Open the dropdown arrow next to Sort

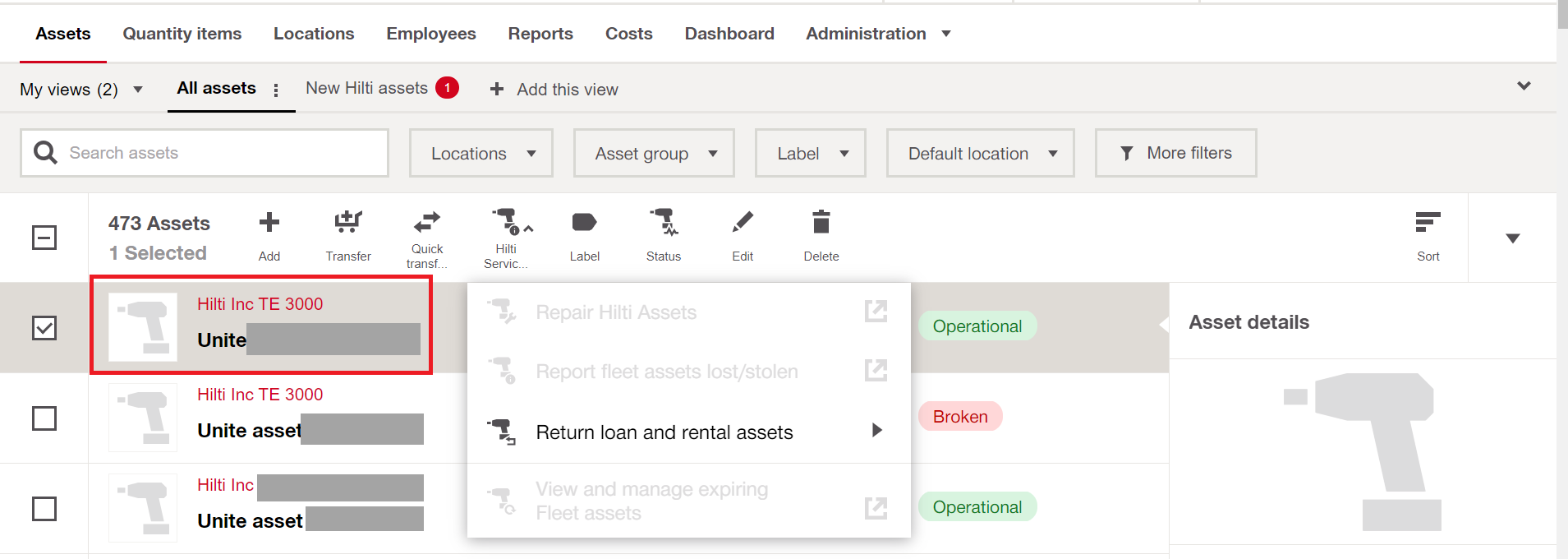click(x=1513, y=238)
